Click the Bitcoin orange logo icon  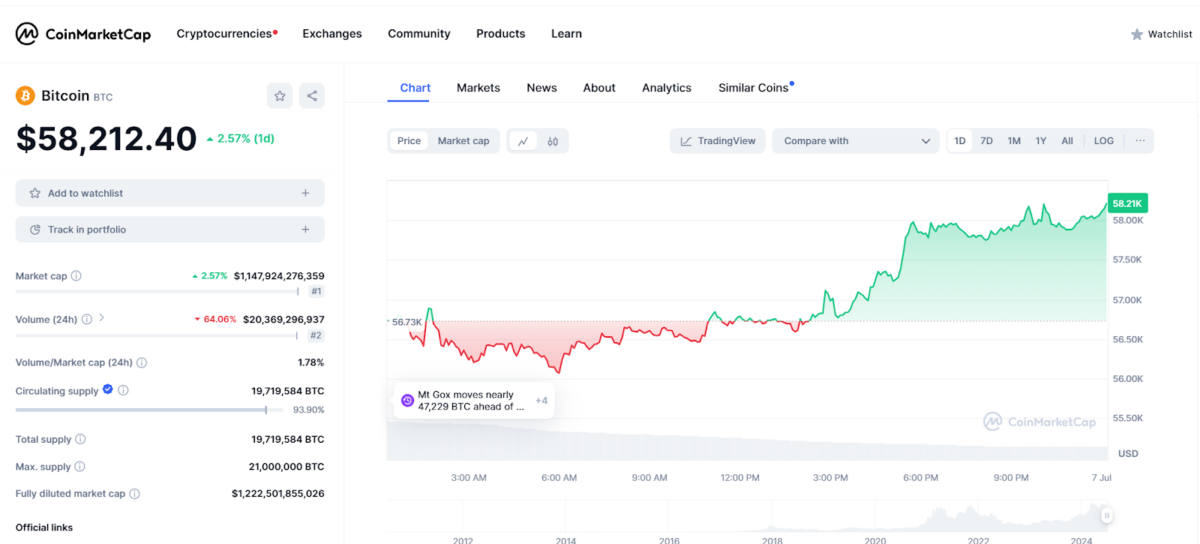(x=25, y=96)
